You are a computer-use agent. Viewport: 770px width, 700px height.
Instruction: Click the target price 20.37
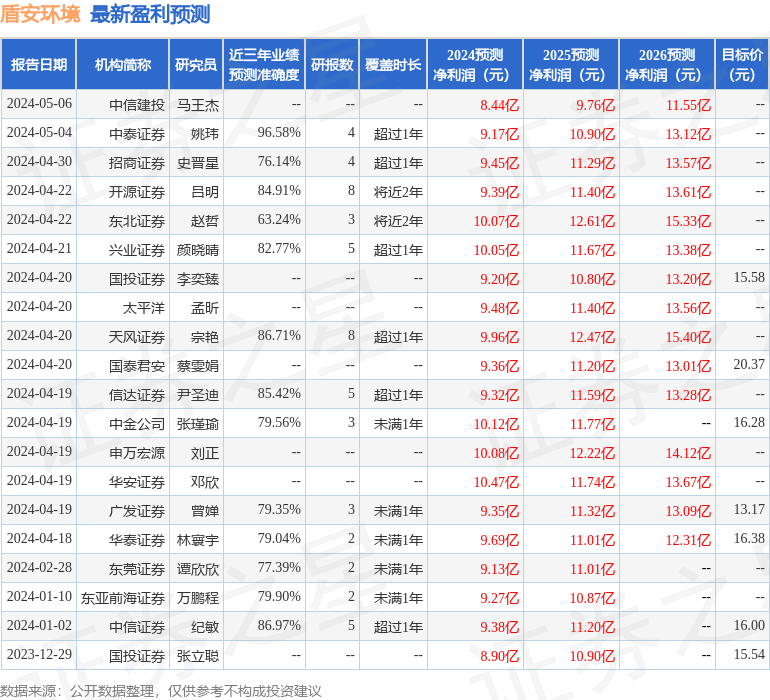point(749,364)
